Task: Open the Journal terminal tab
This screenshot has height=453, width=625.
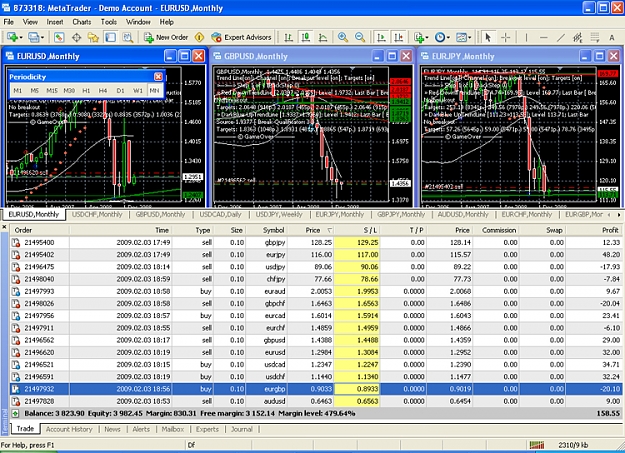Action: tap(242, 429)
